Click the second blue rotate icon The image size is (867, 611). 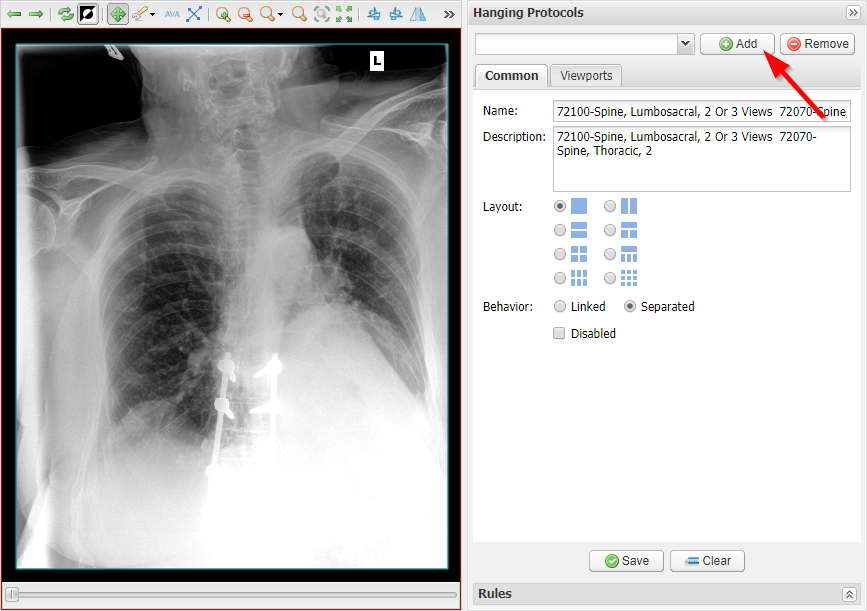point(396,14)
